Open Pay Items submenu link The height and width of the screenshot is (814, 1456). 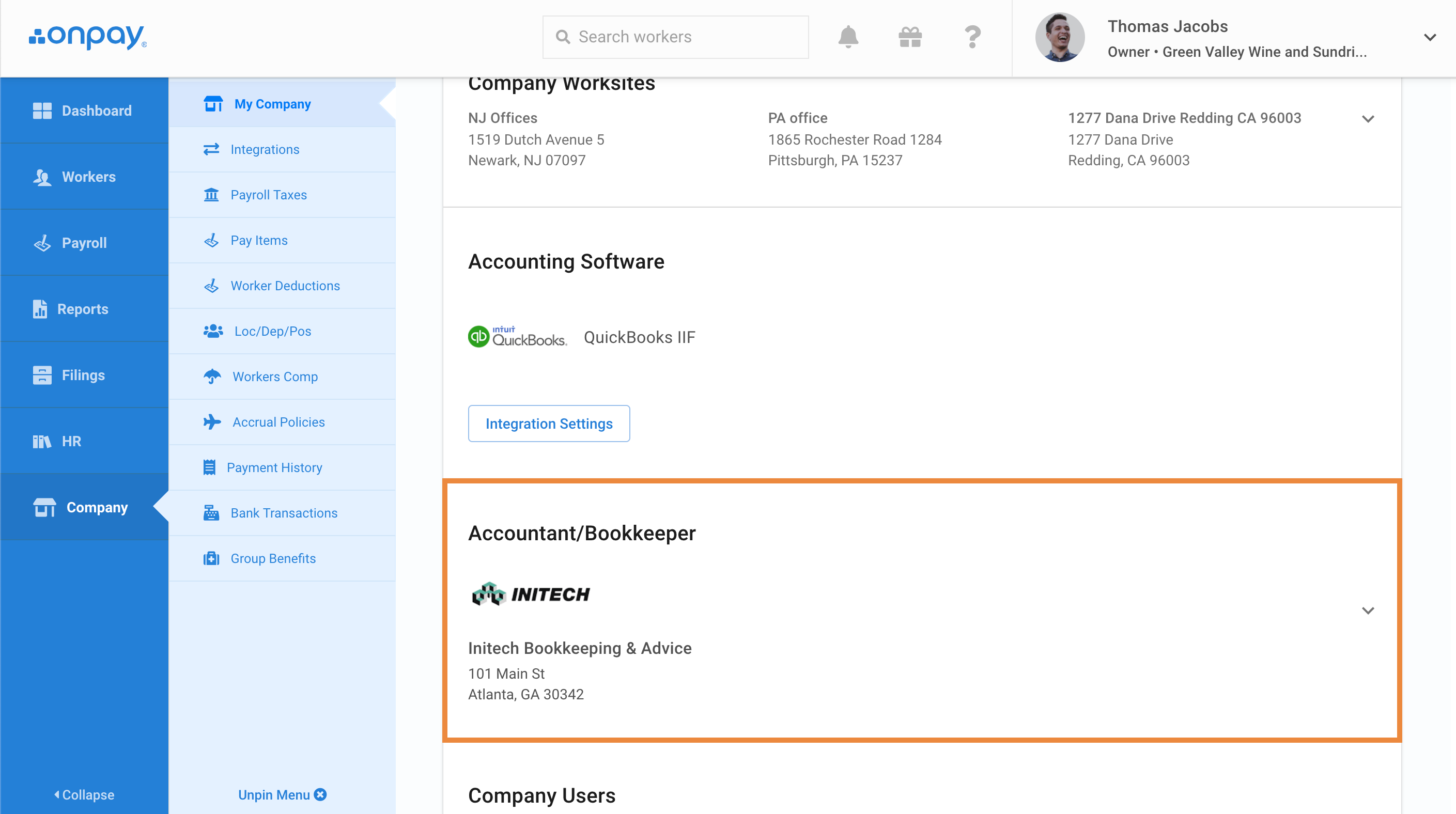282,240
